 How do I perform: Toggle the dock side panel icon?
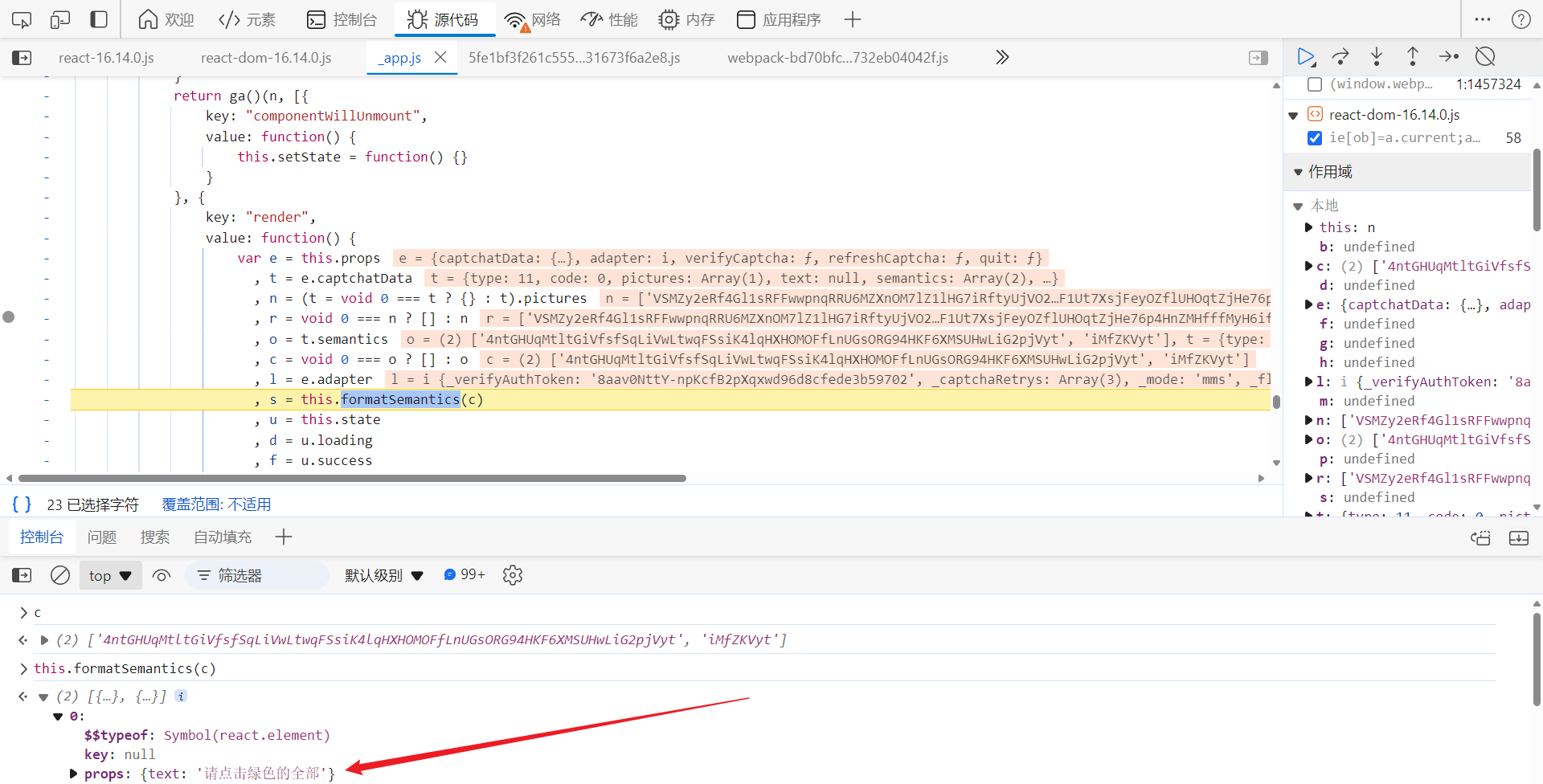99,19
